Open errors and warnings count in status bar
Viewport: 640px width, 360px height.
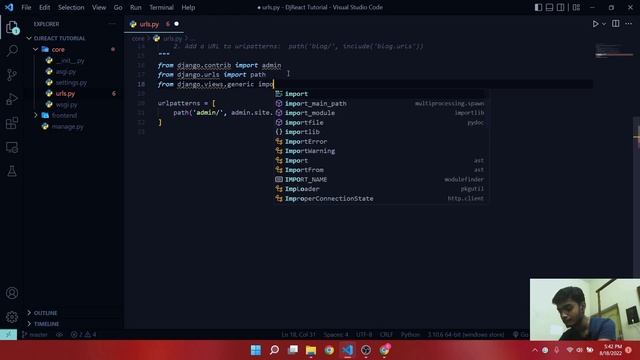(x=83, y=335)
